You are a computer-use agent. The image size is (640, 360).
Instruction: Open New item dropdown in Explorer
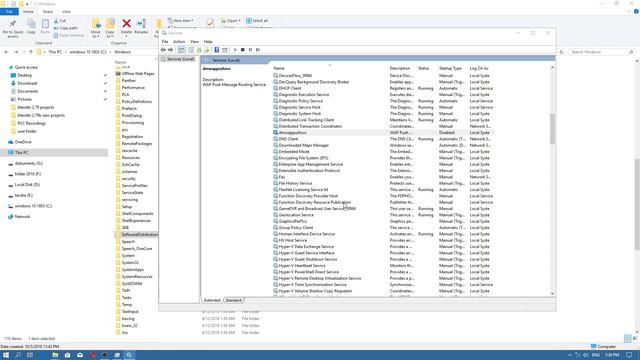pyautogui.click(x=181, y=20)
